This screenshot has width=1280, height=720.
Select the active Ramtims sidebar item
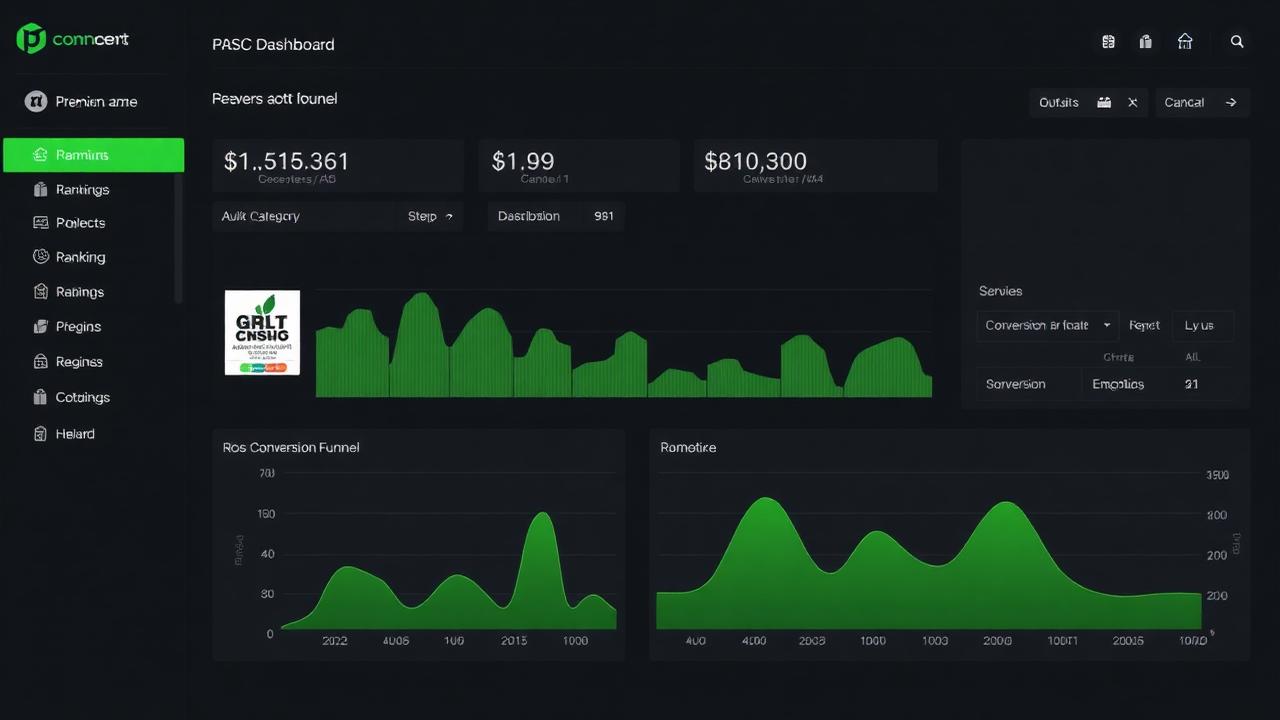tap(94, 155)
